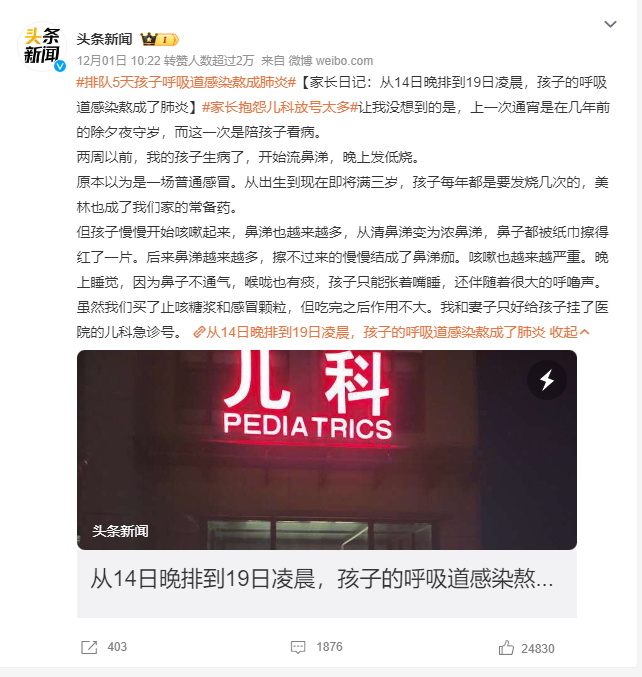Viewport: 642px width, 677px height.
Task: Open hashtag #家长抱怨儿科放号太多#
Action: pyautogui.click(x=281, y=107)
